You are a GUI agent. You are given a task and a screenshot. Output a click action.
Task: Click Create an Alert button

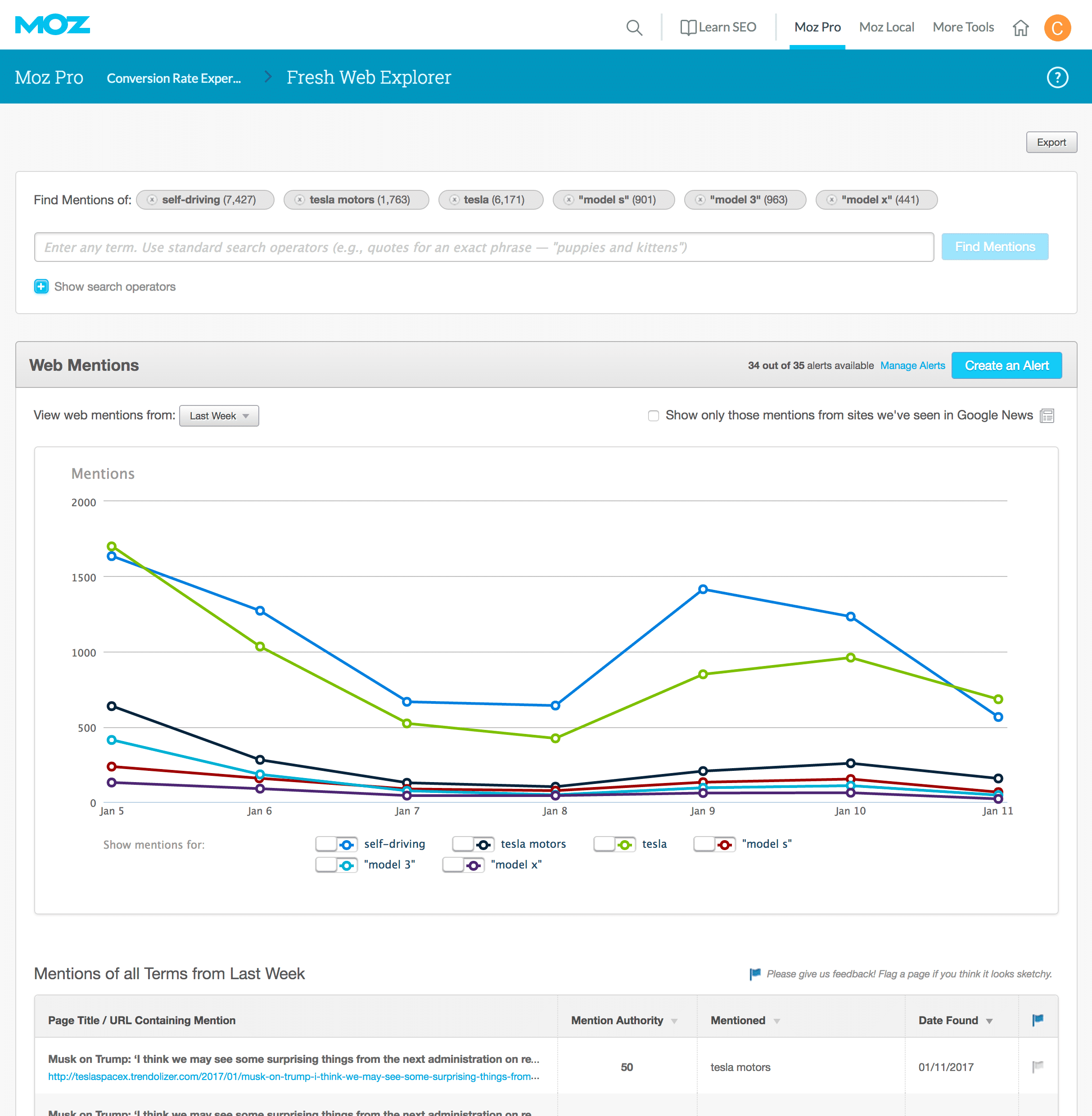pyautogui.click(x=1006, y=365)
